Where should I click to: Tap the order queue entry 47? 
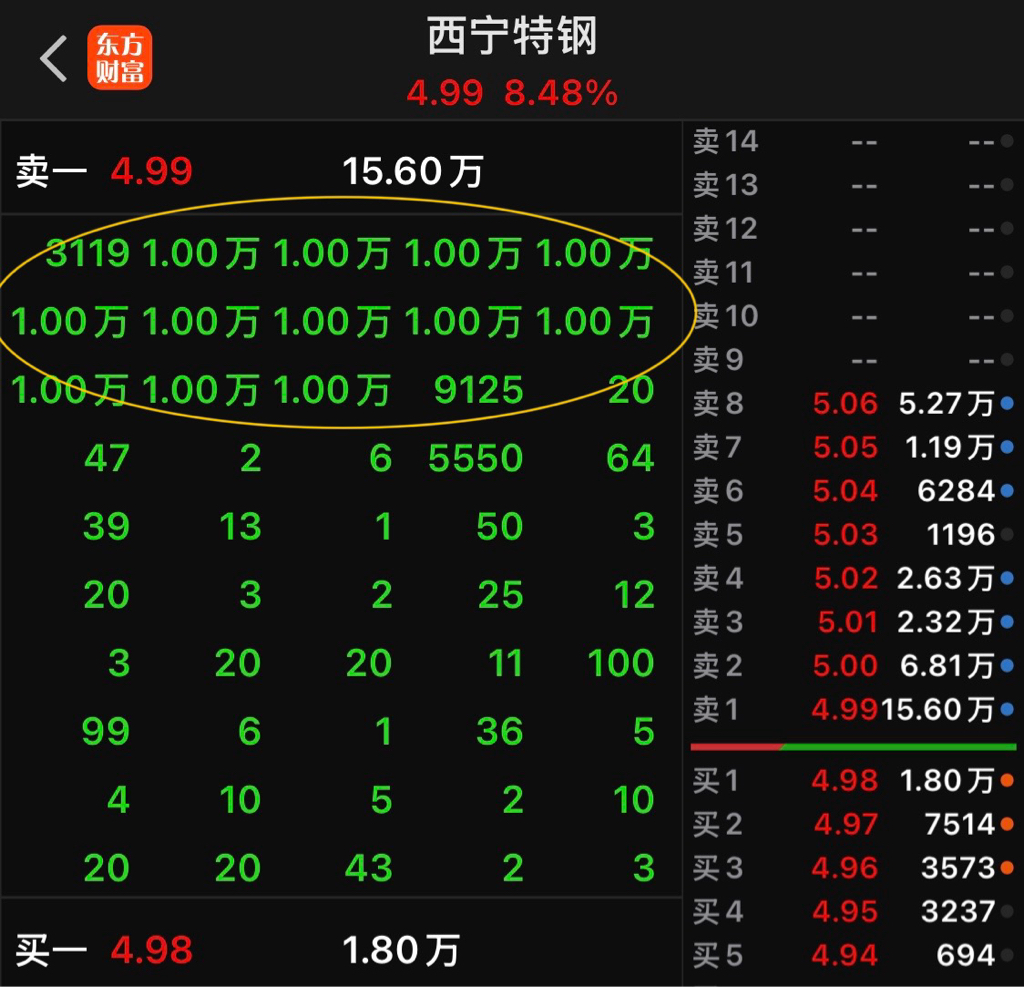pyautogui.click(x=106, y=458)
